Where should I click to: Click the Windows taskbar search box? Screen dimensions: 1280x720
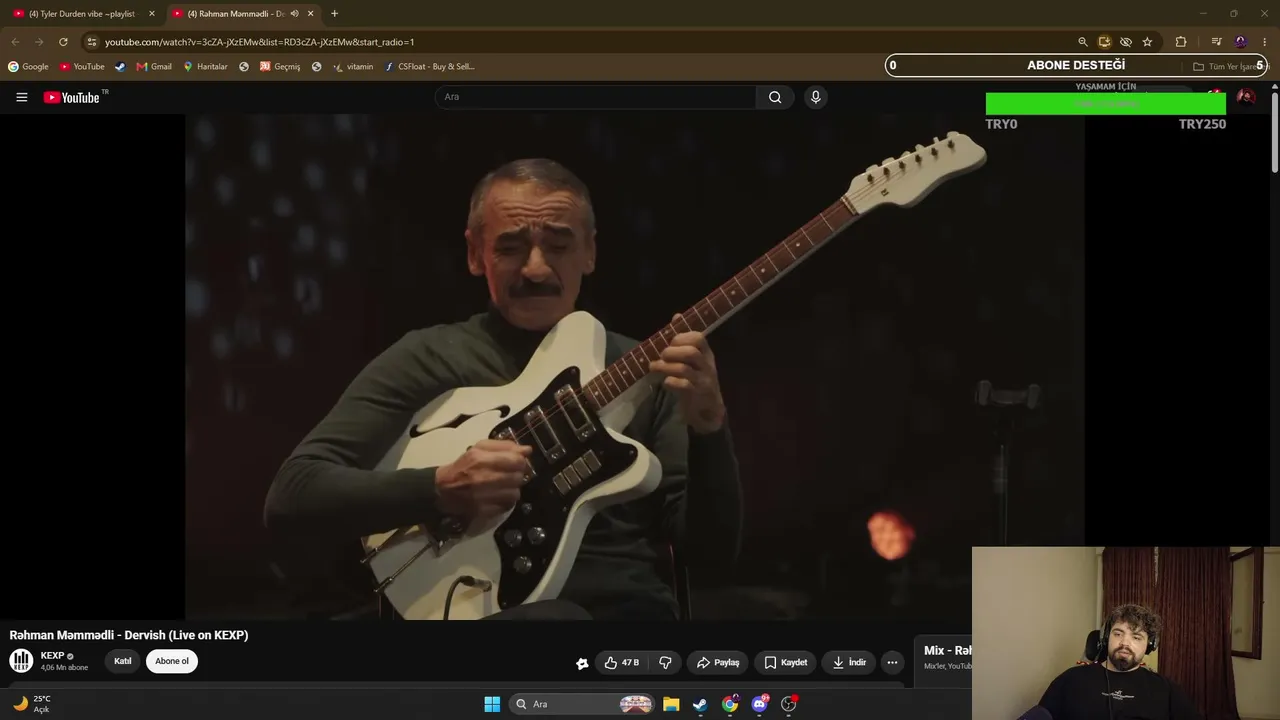(x=581, y=704)
